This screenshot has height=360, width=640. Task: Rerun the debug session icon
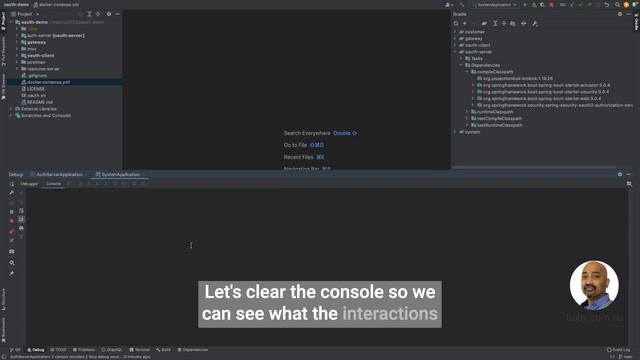click(x=11, y=184)
